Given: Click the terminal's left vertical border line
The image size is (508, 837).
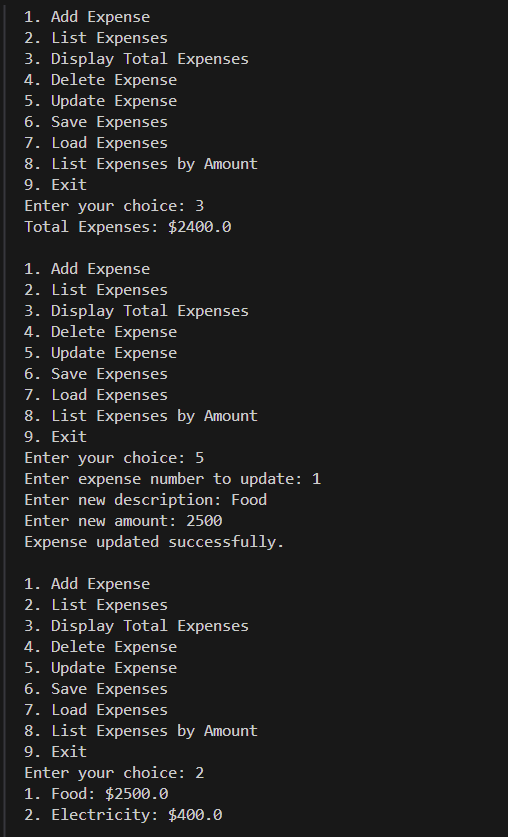Looking at the screenshot, I should pyautogui.click(x=4, y=418).
